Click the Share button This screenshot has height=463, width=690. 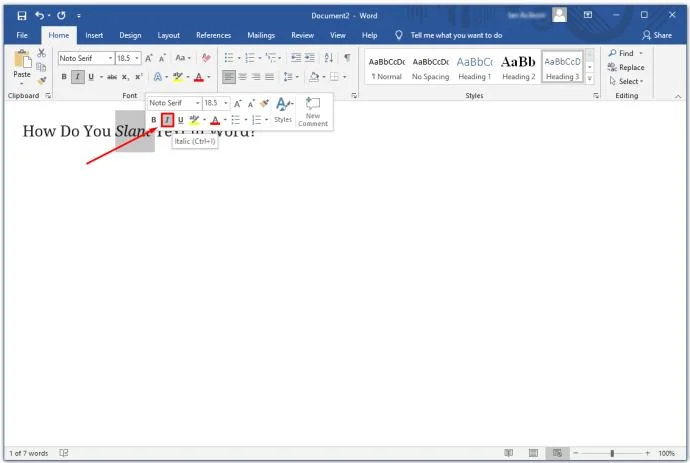(657, 35)
